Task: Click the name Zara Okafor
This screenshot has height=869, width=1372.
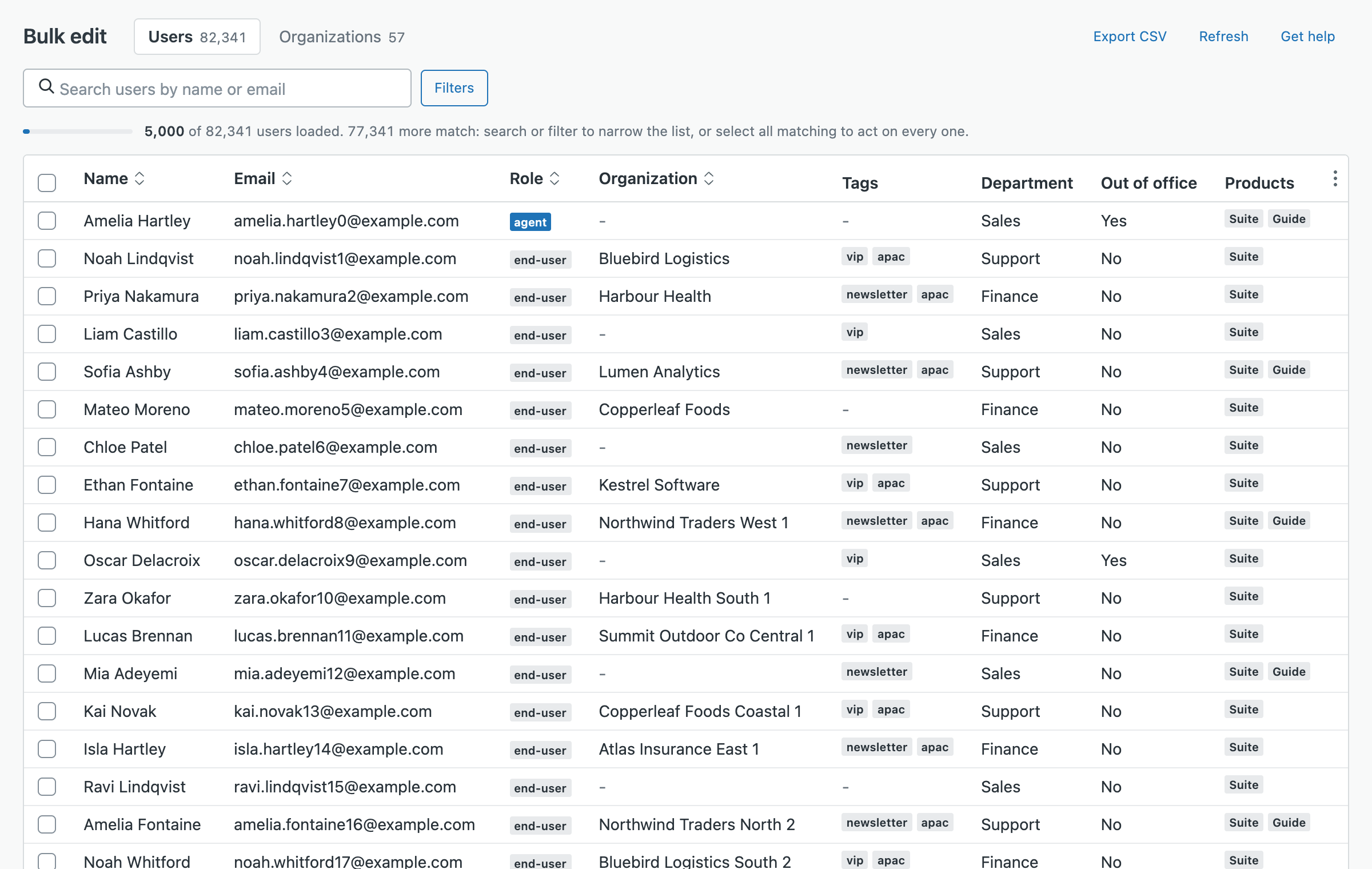Action: (x=127, y=598)
